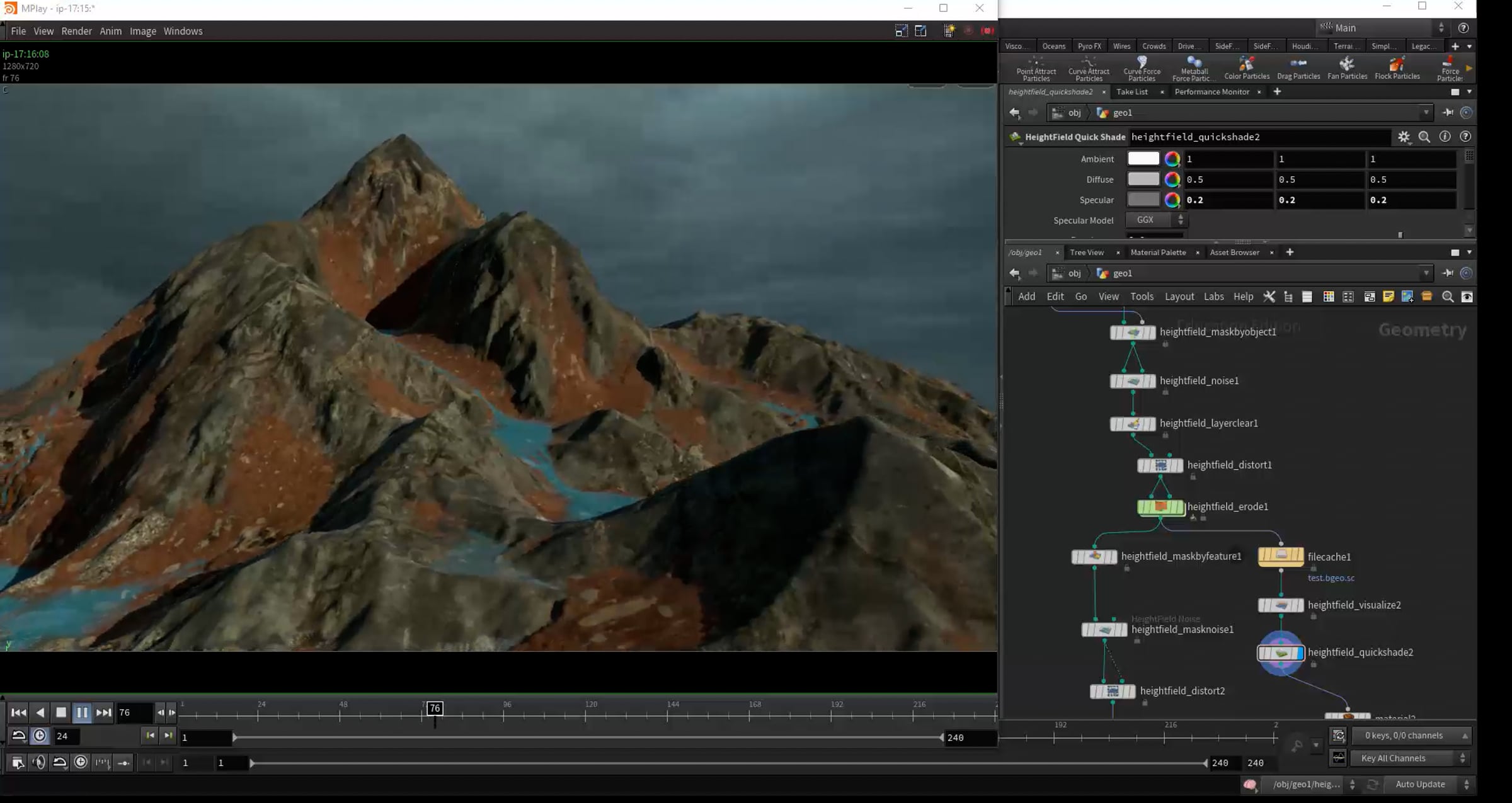Click the sticky note icon in network toolbar

1389,297
